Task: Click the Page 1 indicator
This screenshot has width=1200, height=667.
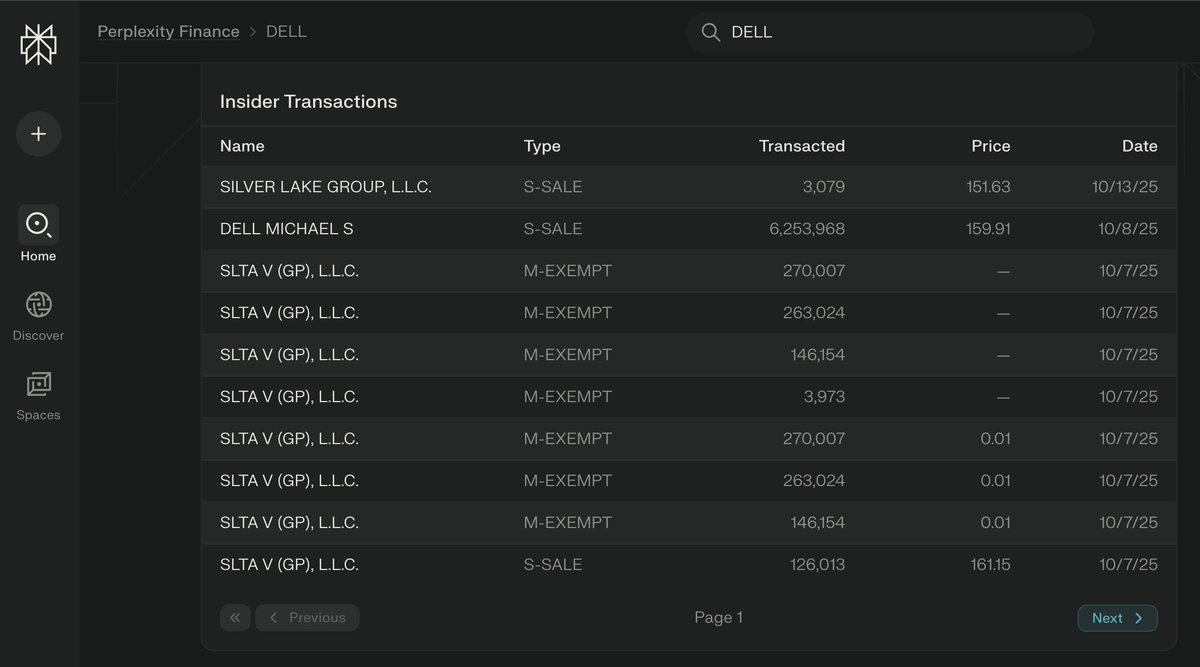Action: tap(718, 618)
